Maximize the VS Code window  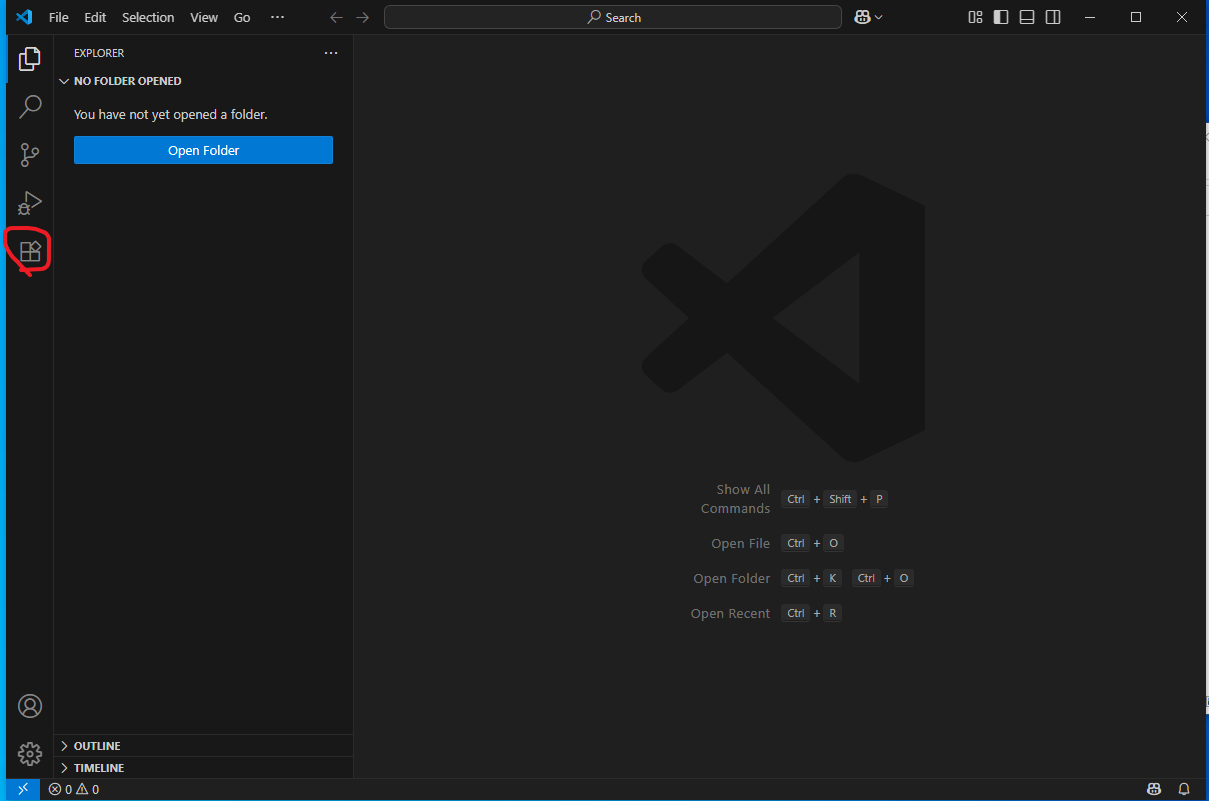click(x=1136, y=17)
